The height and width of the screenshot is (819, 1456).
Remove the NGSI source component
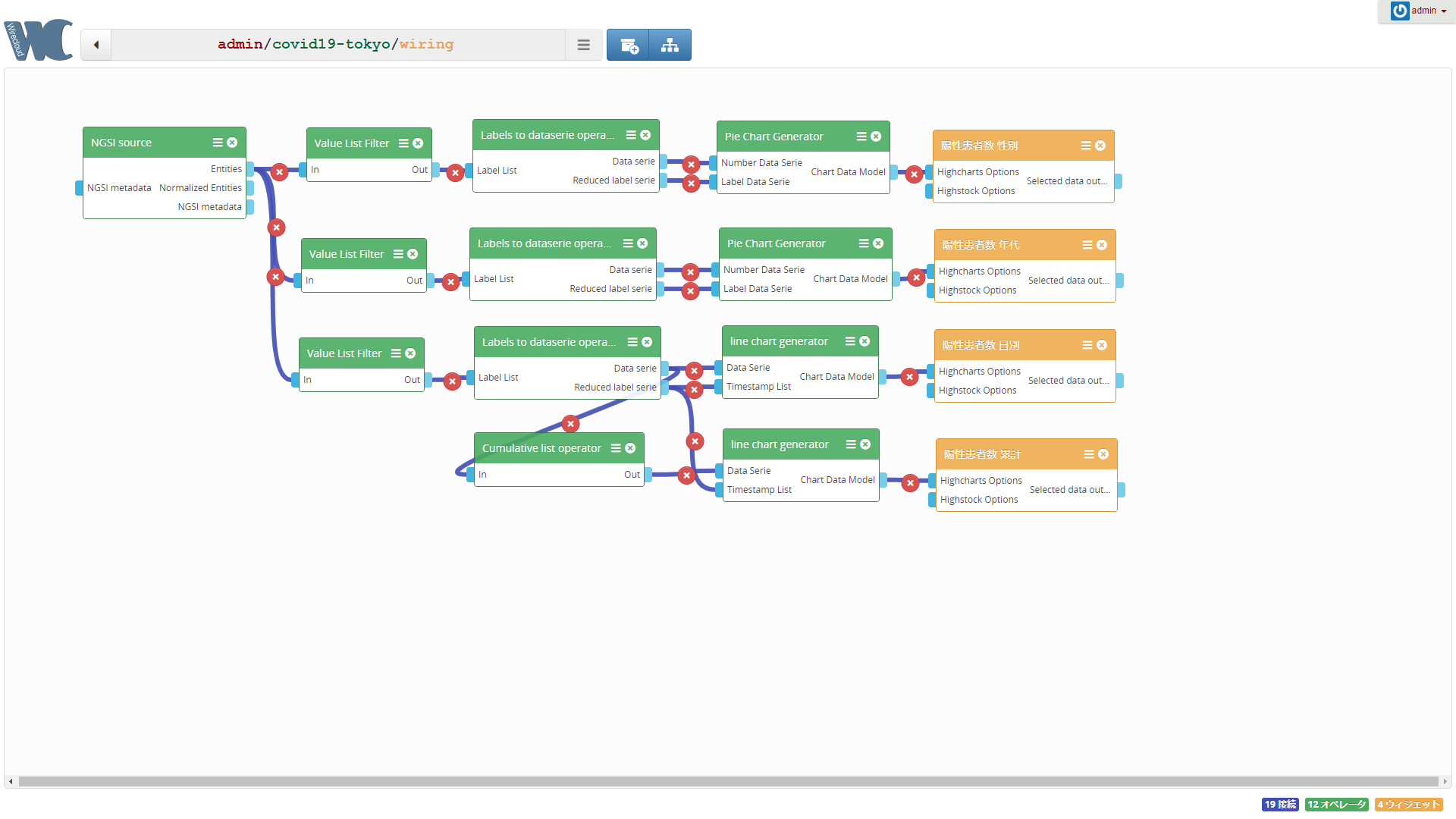point(232,143)
